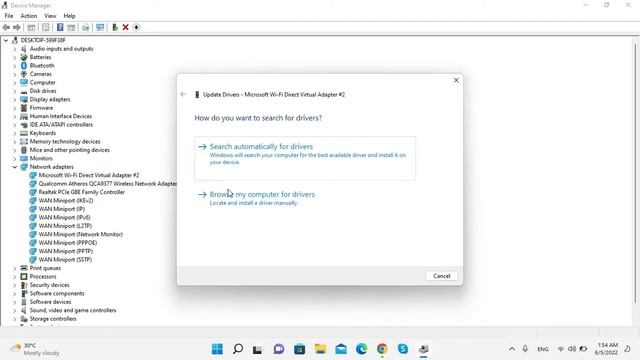Select WAN Miniport (PPPOE)
640x360 pixels.
(67, 243)
